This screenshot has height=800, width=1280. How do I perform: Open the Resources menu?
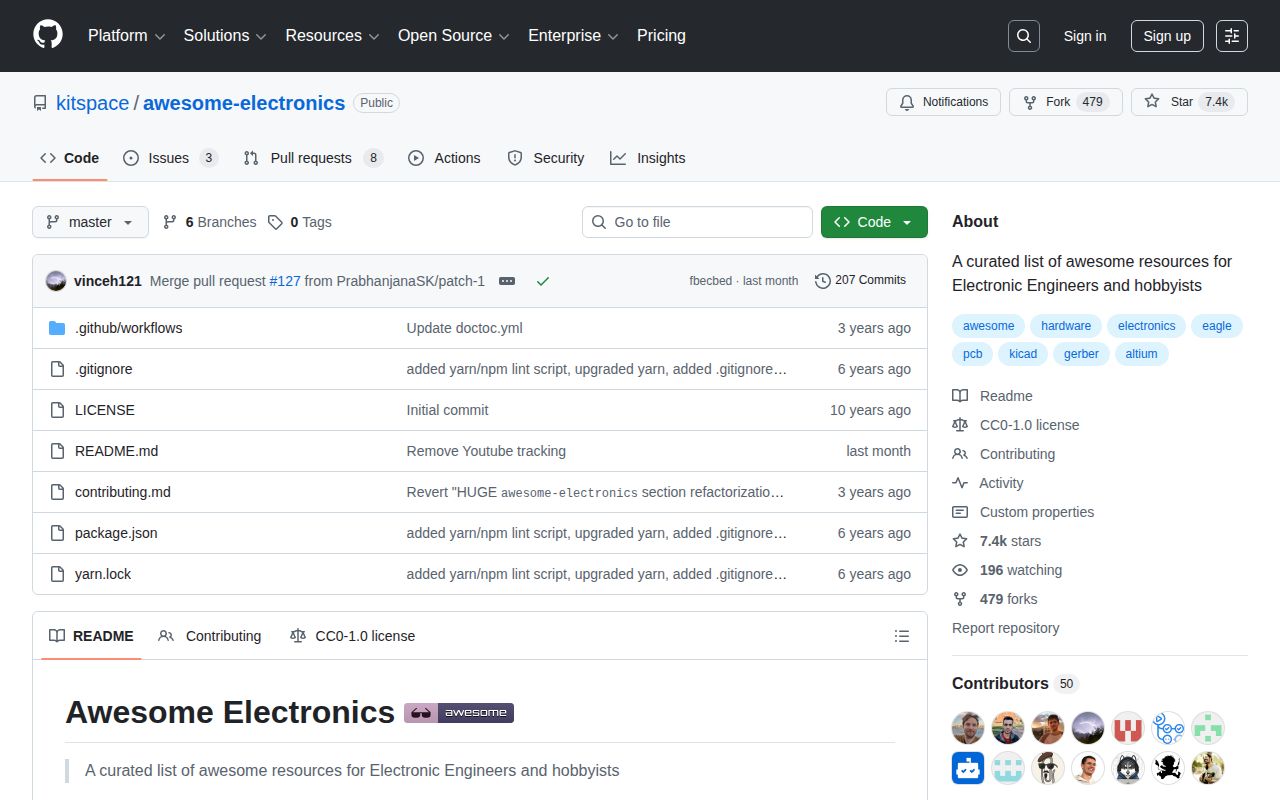click(x=331, y=36)
